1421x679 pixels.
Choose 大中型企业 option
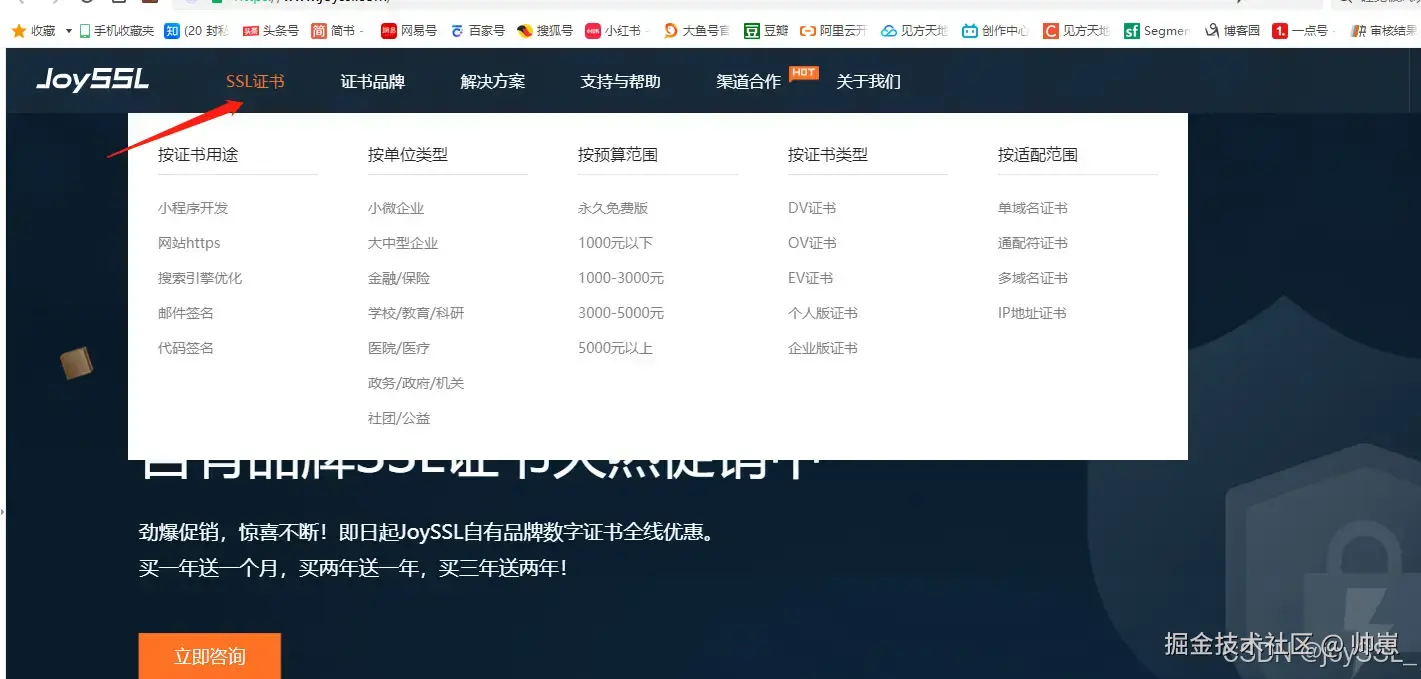pos(403,243)
